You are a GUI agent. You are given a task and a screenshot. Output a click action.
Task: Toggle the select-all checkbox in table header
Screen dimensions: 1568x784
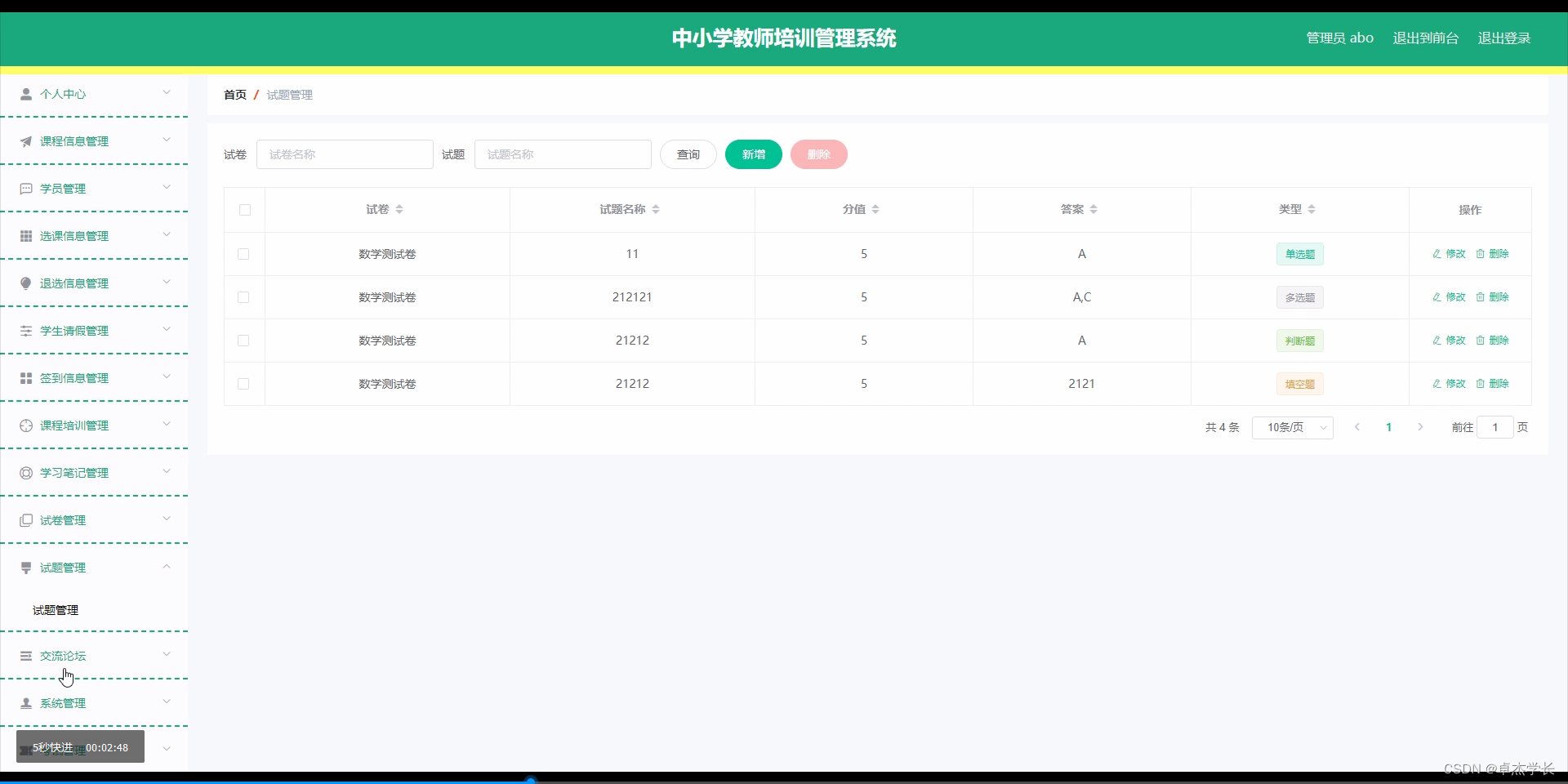coord(245,210)
